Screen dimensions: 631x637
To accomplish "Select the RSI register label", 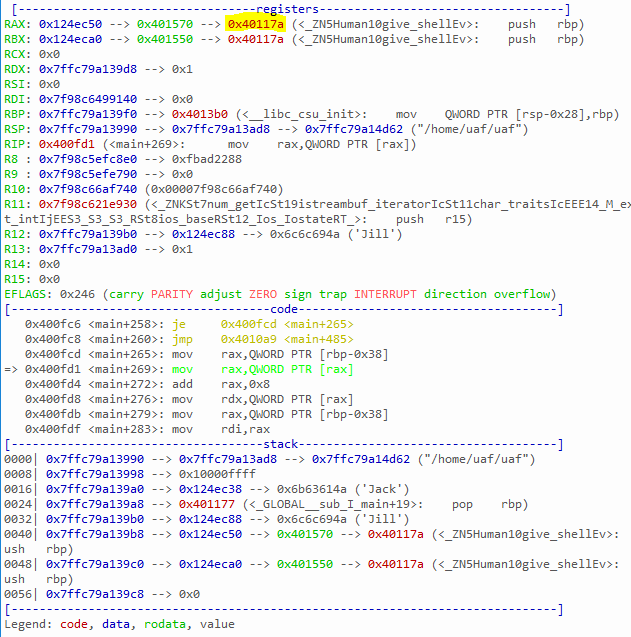I will (15, 84).
